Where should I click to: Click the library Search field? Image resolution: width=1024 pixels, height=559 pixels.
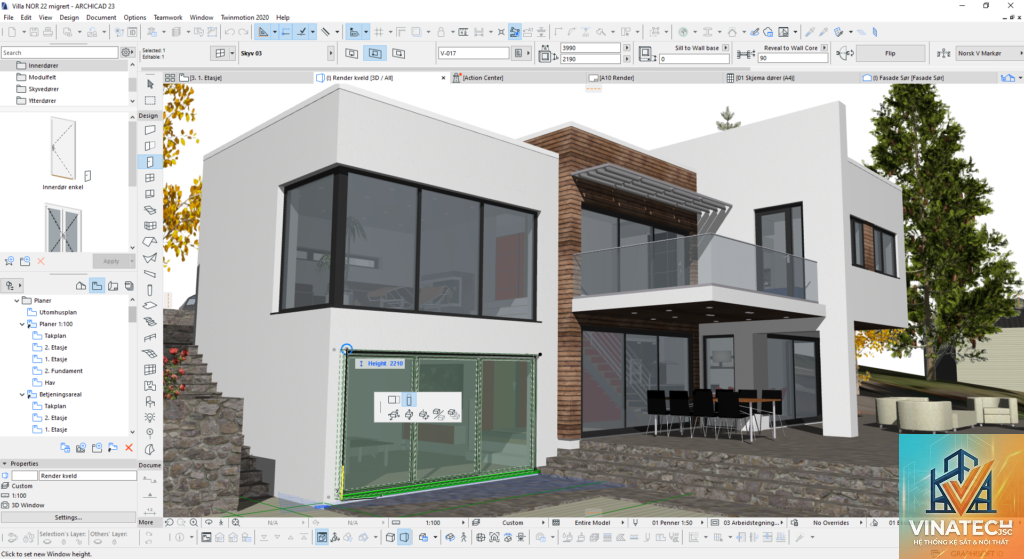point(59,52)
